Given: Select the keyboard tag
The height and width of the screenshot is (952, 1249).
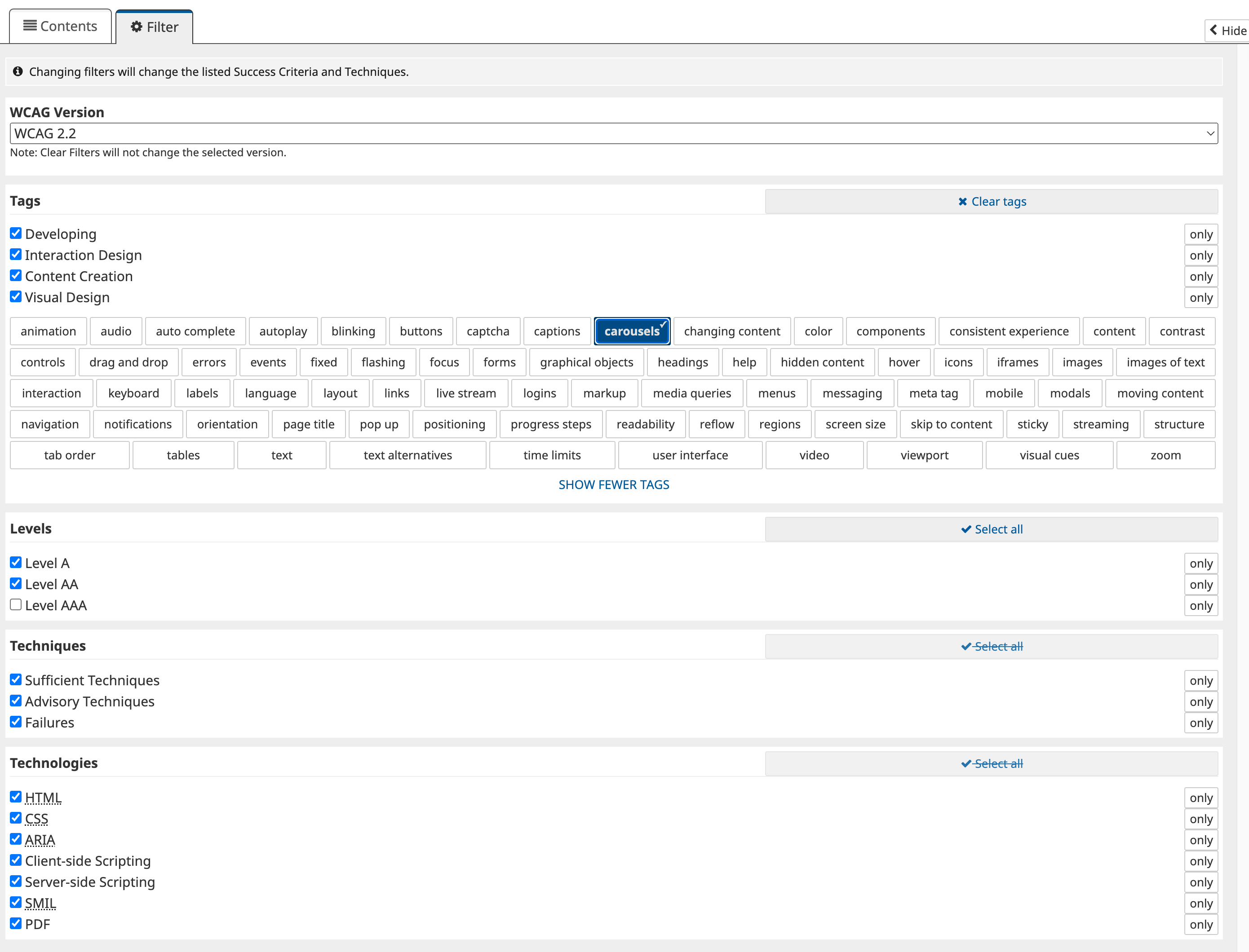Looking at the screenshot, I should (x=134, y=392).
